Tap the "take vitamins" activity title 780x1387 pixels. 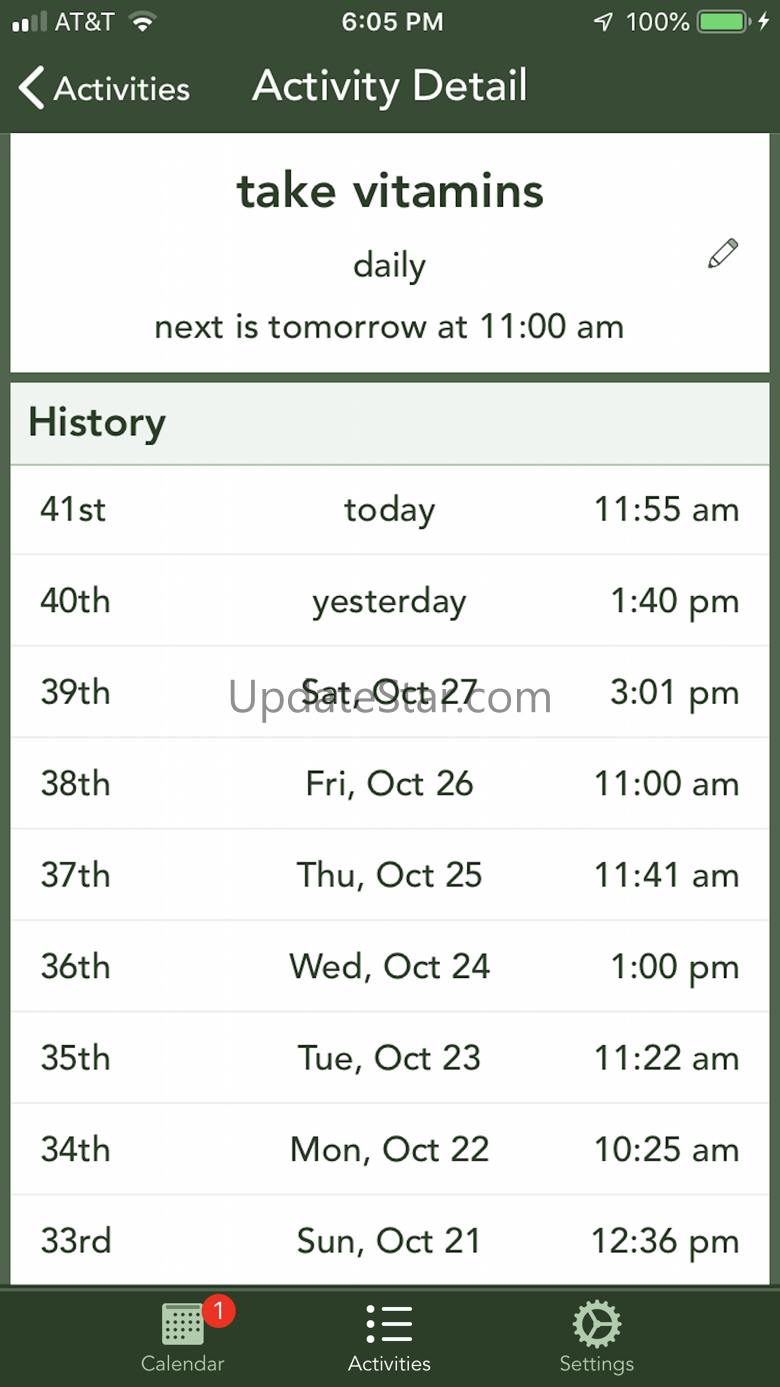point(390,191)
